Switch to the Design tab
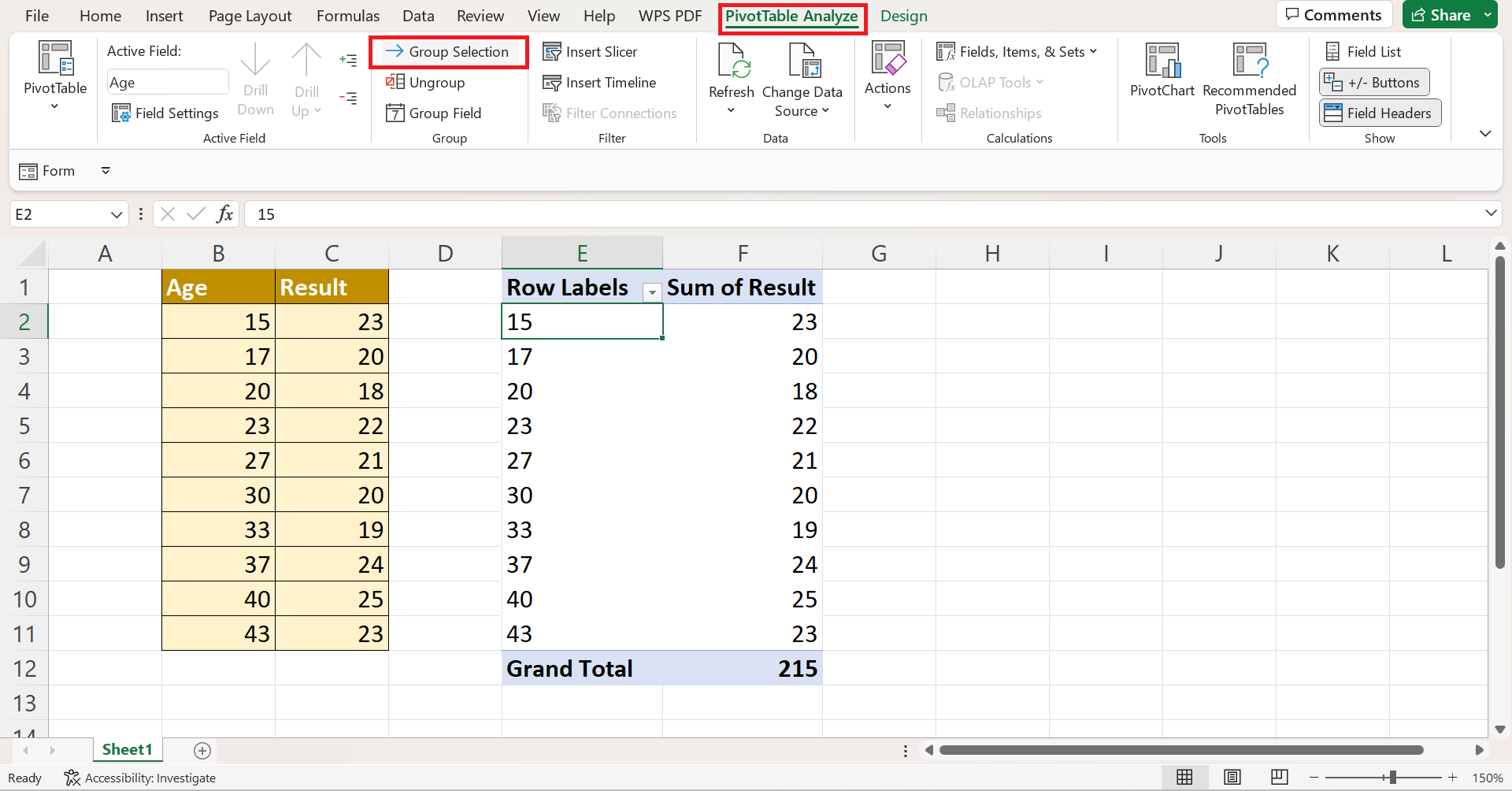 point(903,17)
